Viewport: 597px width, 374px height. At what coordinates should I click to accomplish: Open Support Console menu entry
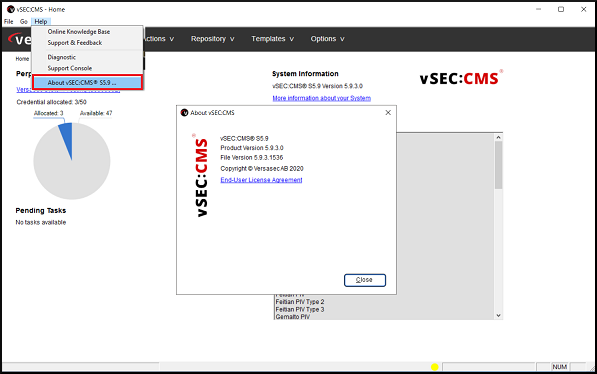point(70,68)
